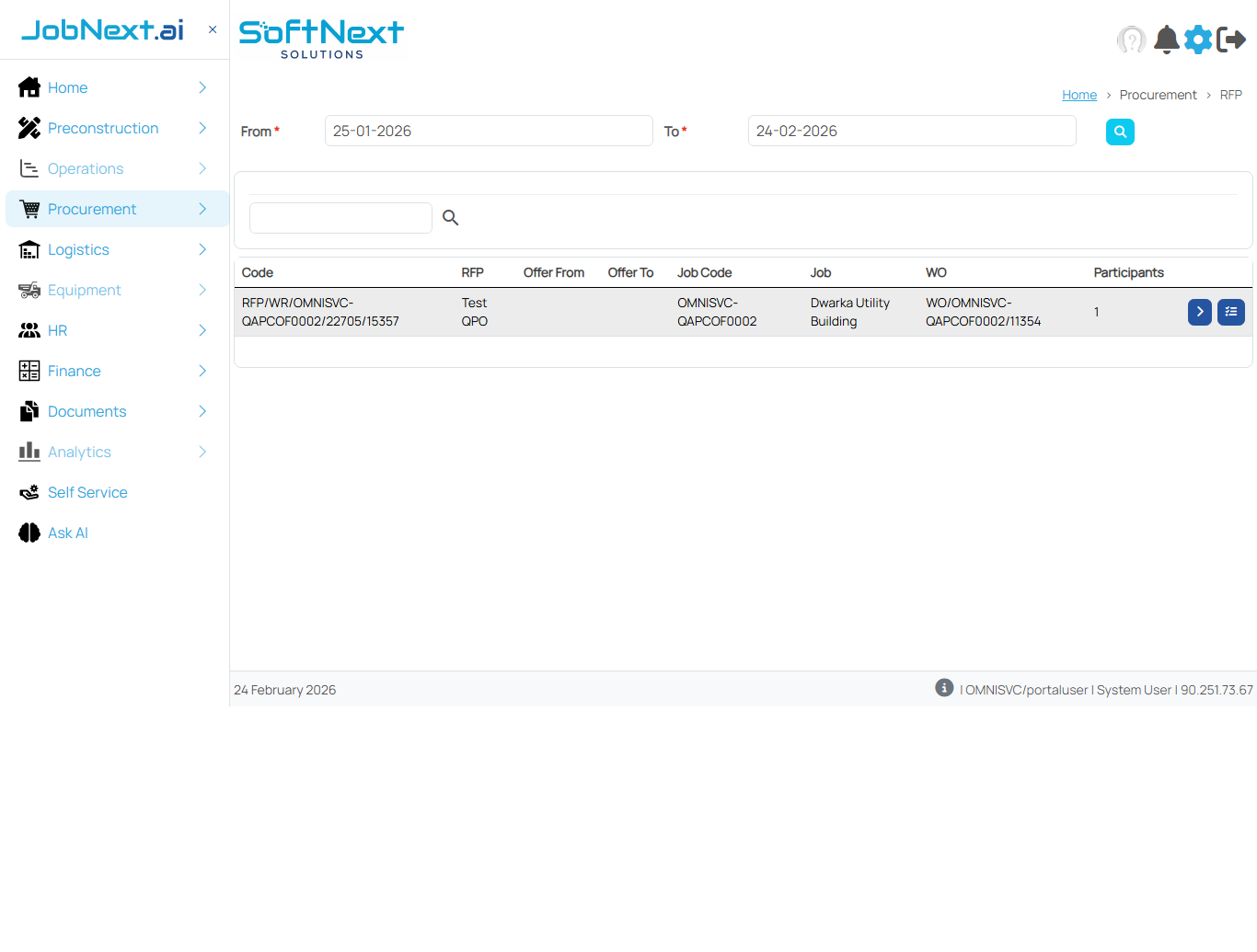Open the Equipment menu item
Image resolution: width=1257 pixels, height=952 pixels.
(x=84, y=290)
